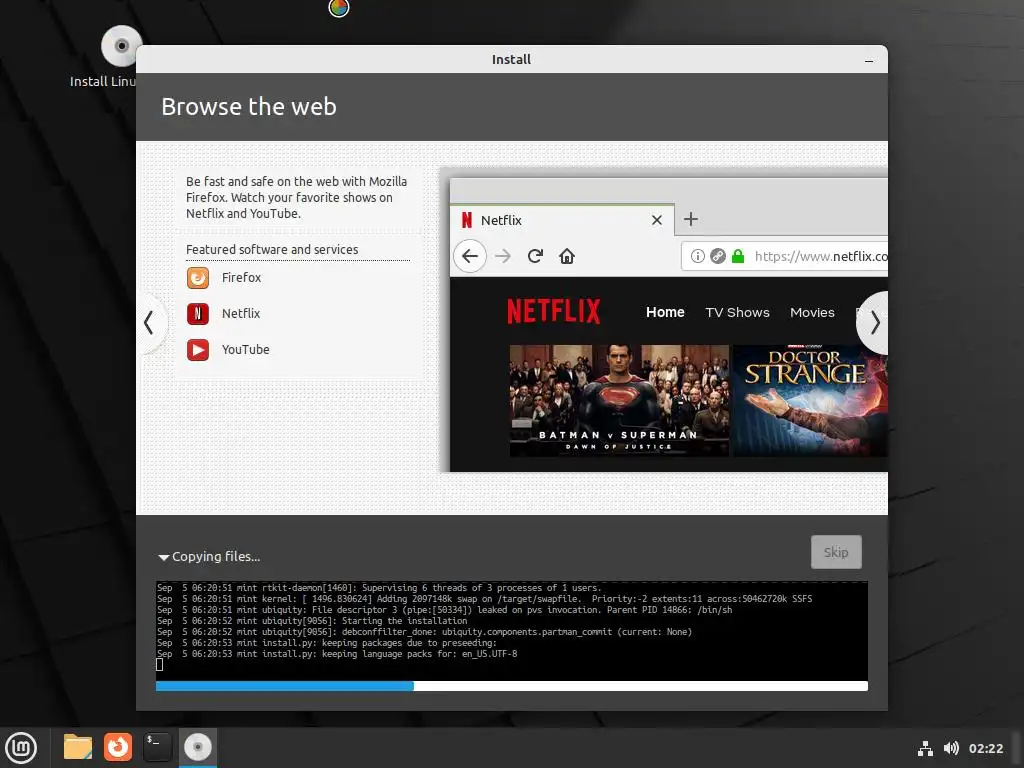Click the installation progress bar

coord(511,686)
